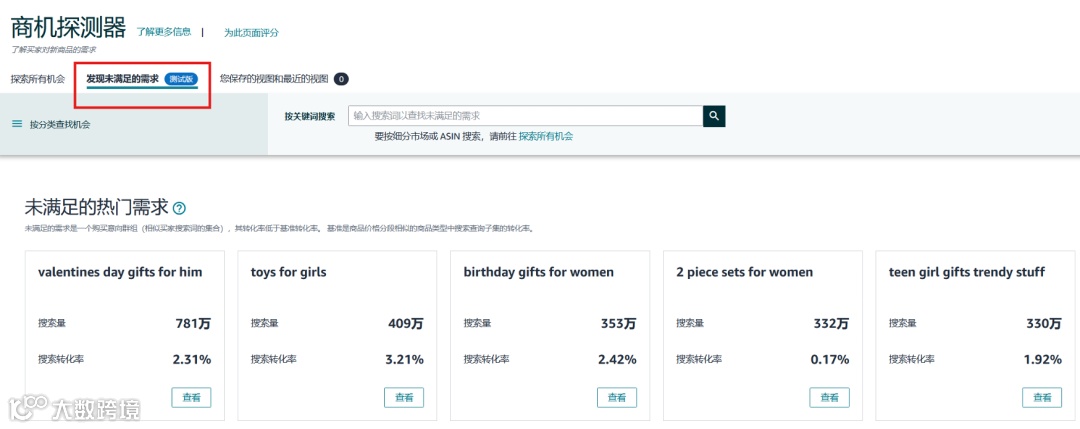1080x429 pixels.
Task: Open the 了解更多信息 link
Action: pos(164,32)
